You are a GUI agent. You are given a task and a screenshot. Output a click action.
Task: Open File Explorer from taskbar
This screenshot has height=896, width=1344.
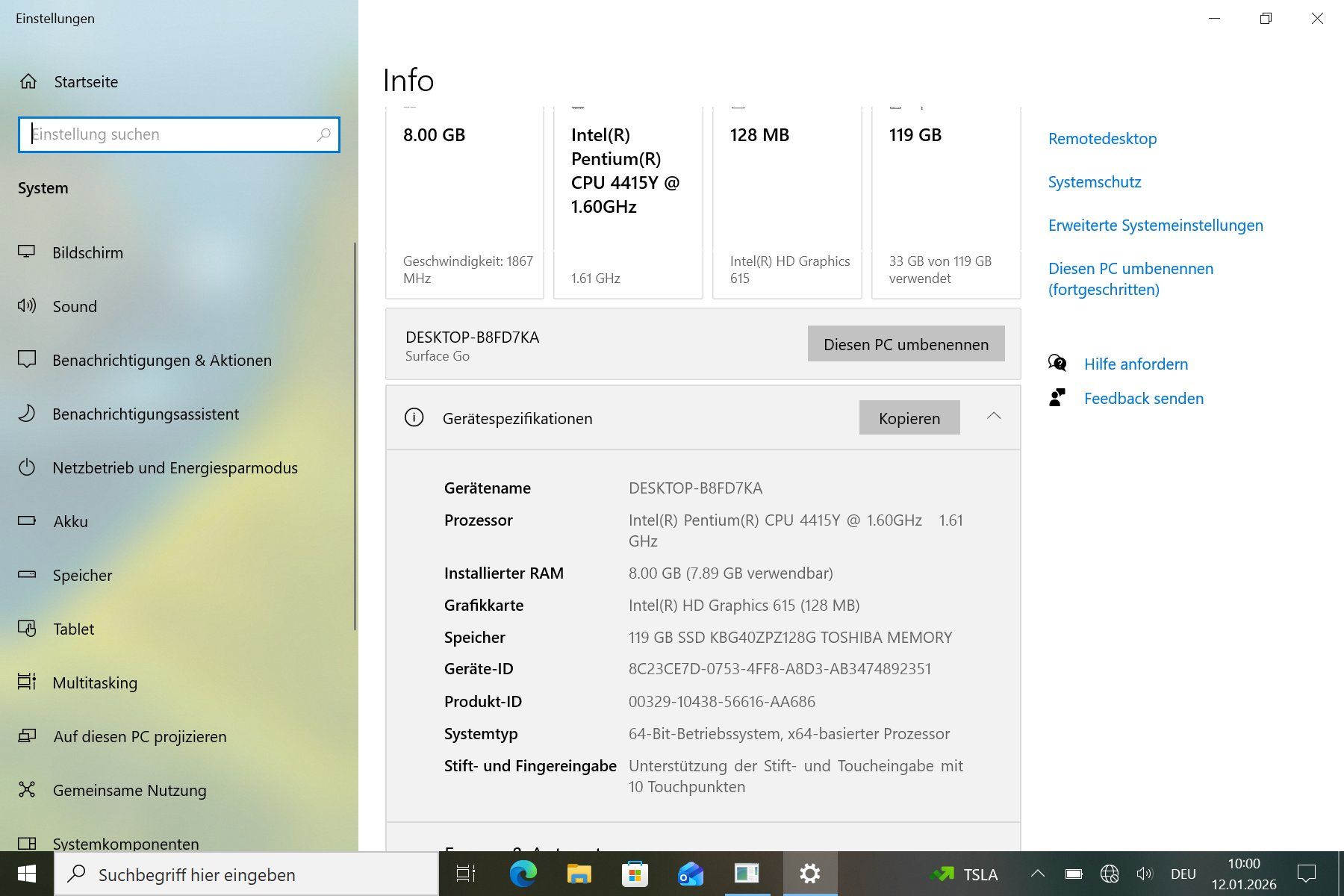(579, 874)
